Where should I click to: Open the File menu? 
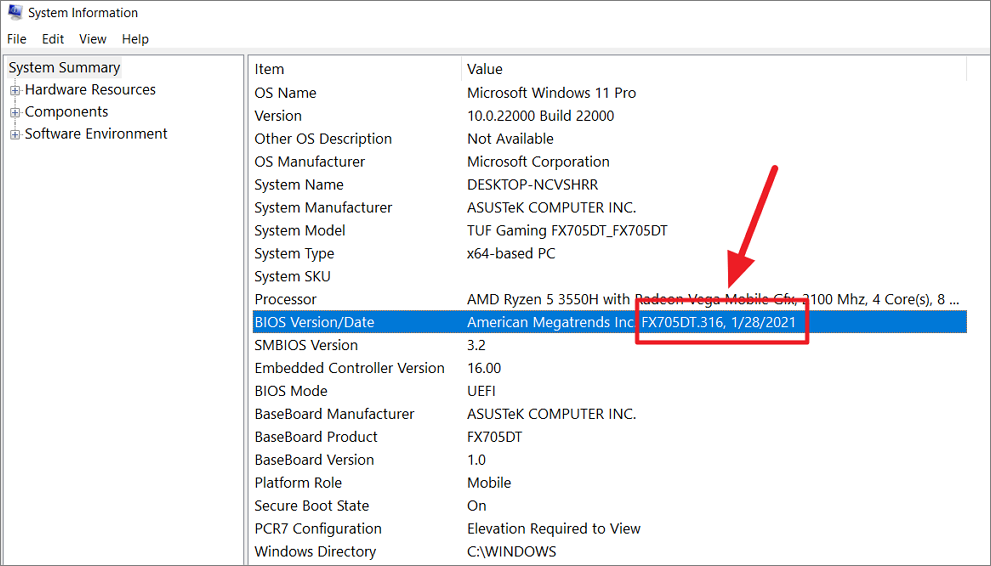[x=16, y=39]
